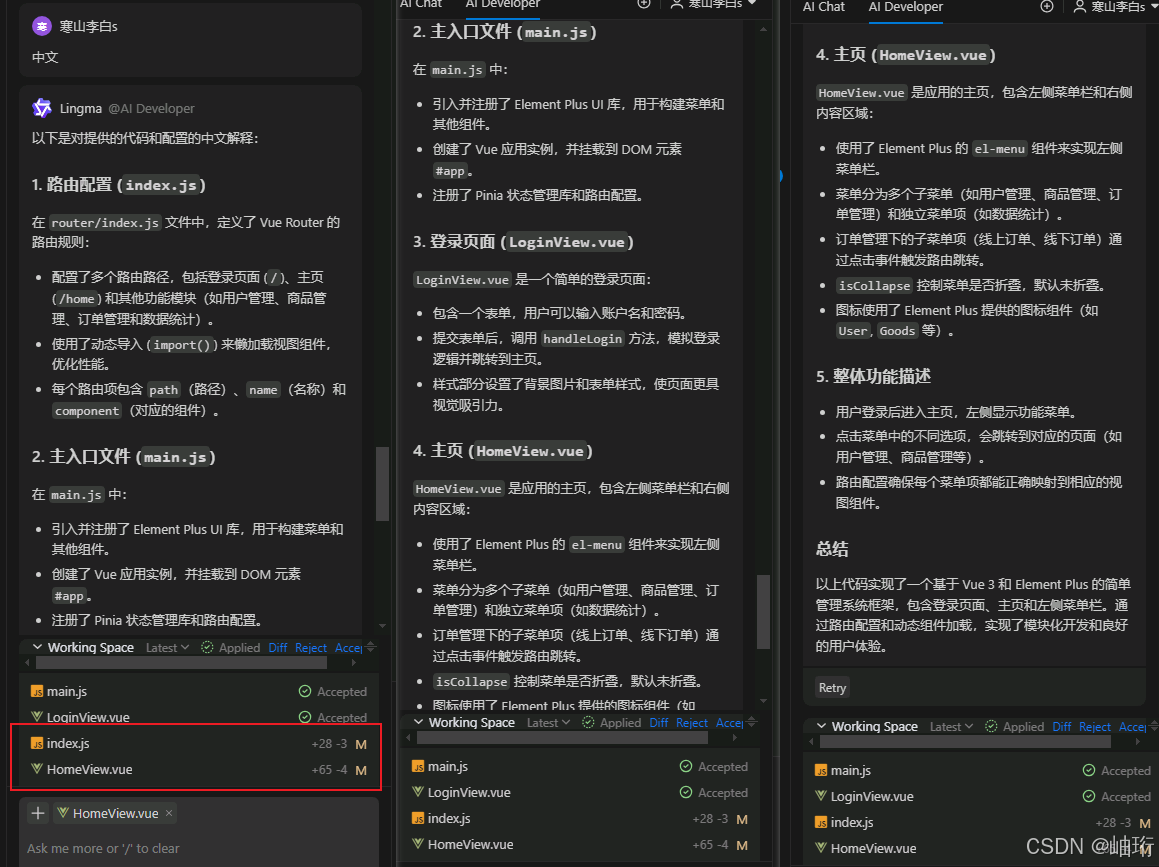Switch to AI Chat tab in middle panel

pos(421,4)
